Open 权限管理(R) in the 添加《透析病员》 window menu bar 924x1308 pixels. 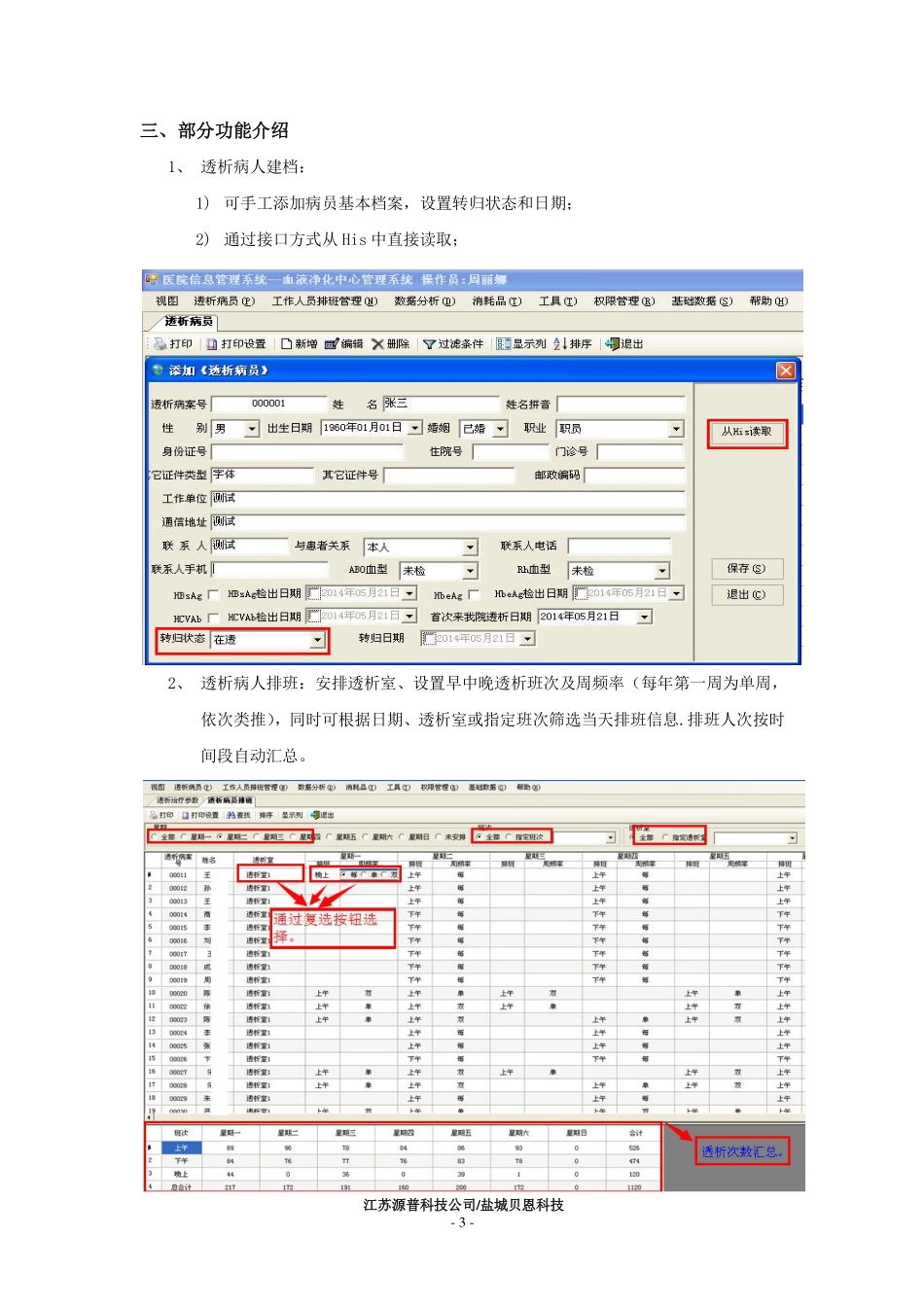coord(624,301)
